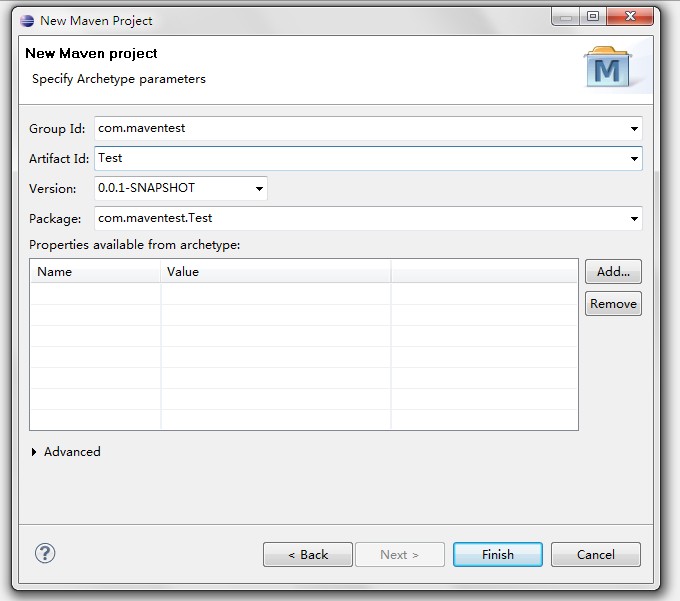
Task: Click the Name column header
Action: click(x=95, y=272)
